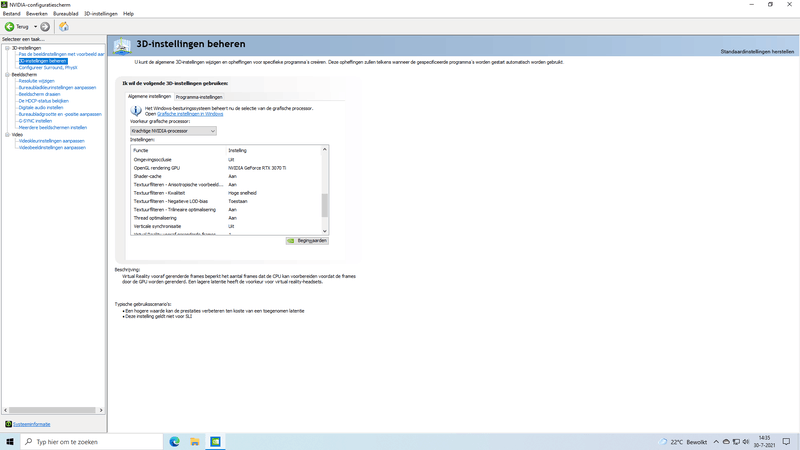
Task: Collapse the Video tree node
Action: tap(7, 135)
